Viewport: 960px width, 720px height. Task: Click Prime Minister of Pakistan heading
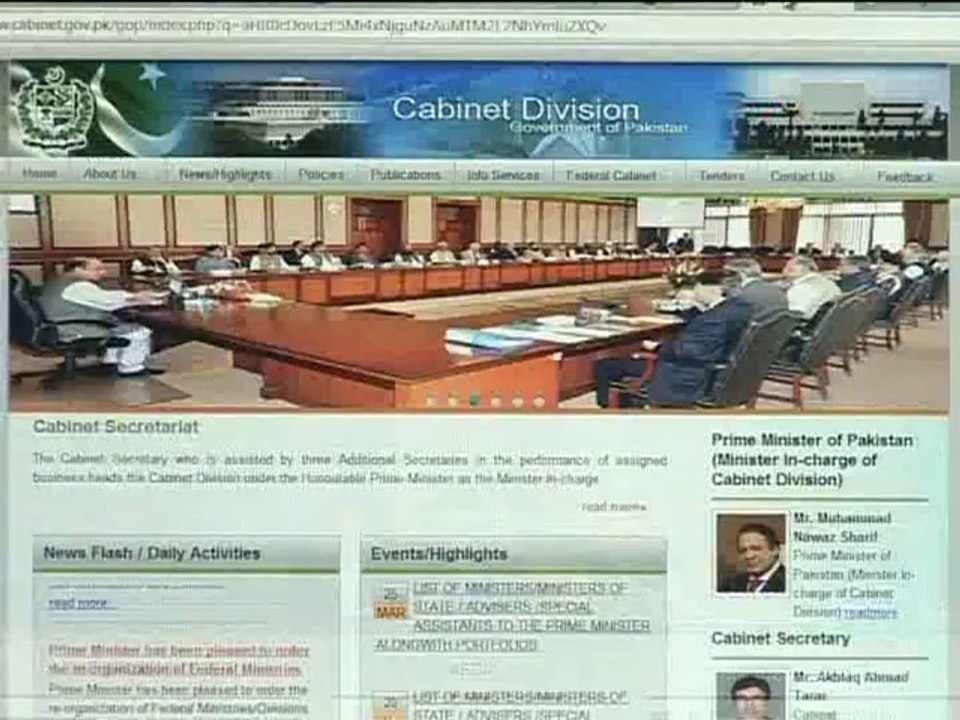[x=812, y=460]
